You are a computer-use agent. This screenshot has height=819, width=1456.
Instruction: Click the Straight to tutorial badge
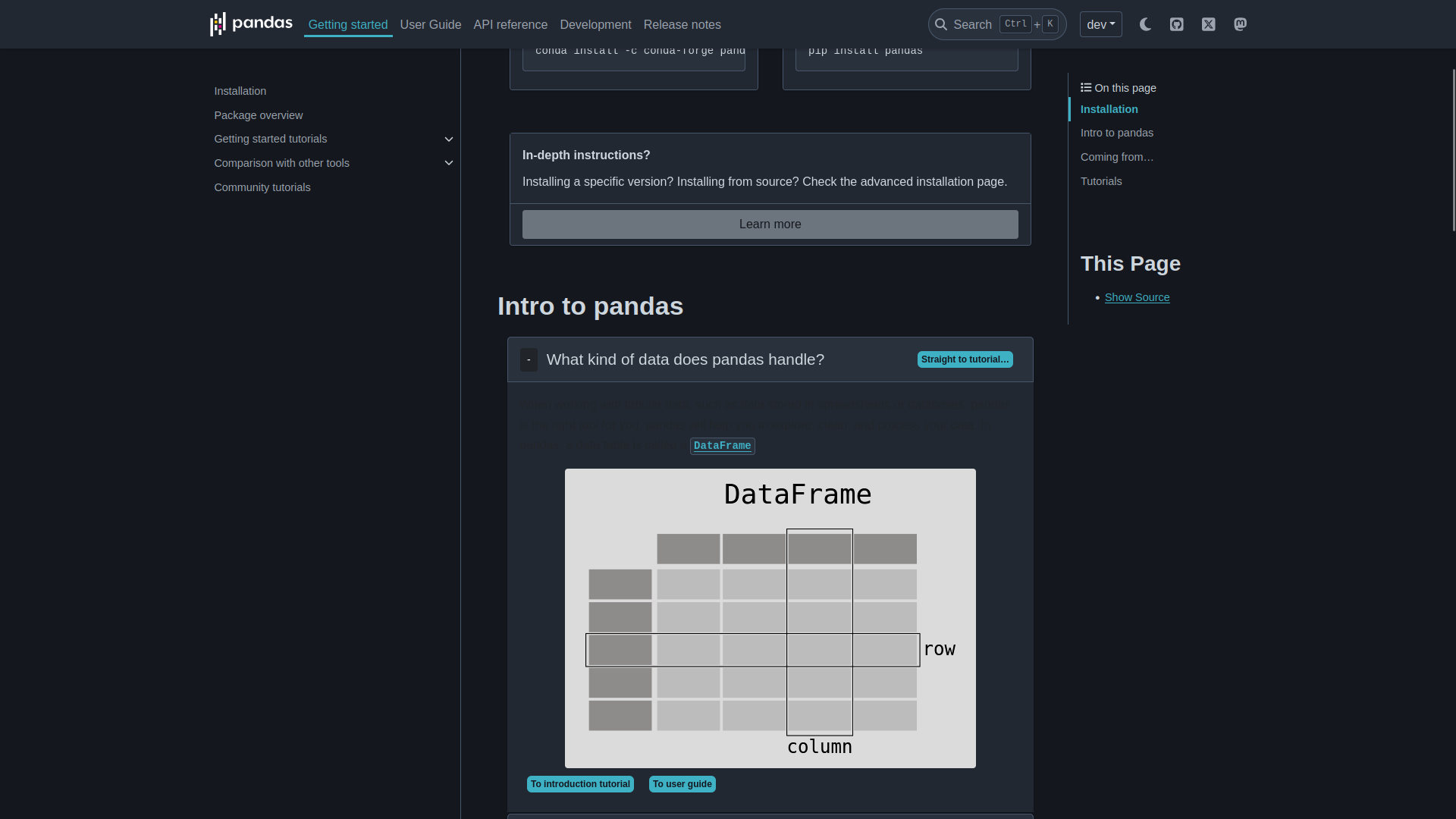coord(965,359)
